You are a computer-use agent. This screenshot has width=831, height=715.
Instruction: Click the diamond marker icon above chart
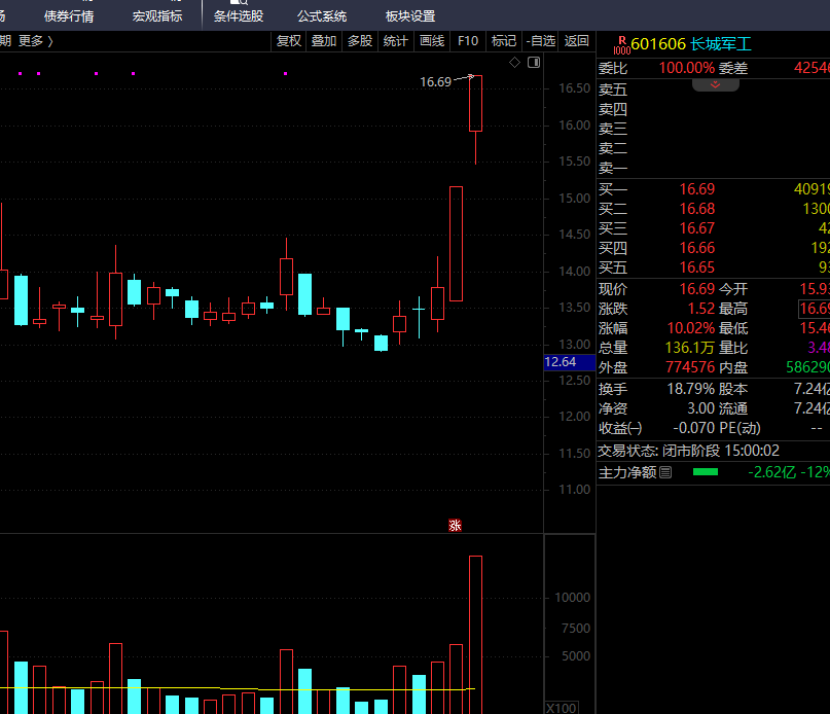[515, 62]
